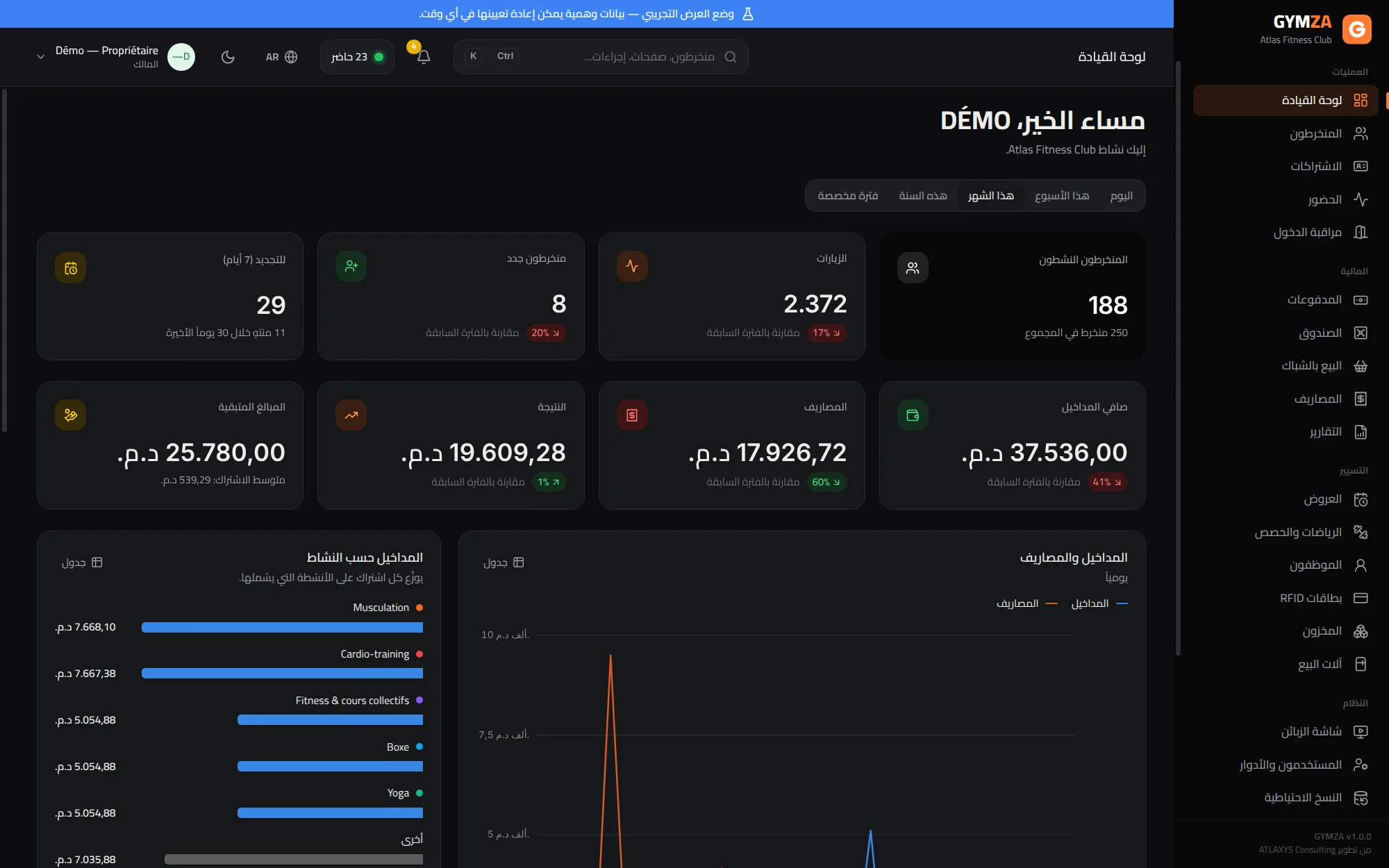Toggle dark mode with moon icon
The width and height of the screenshot is (1389, 868).
point(228,57)
